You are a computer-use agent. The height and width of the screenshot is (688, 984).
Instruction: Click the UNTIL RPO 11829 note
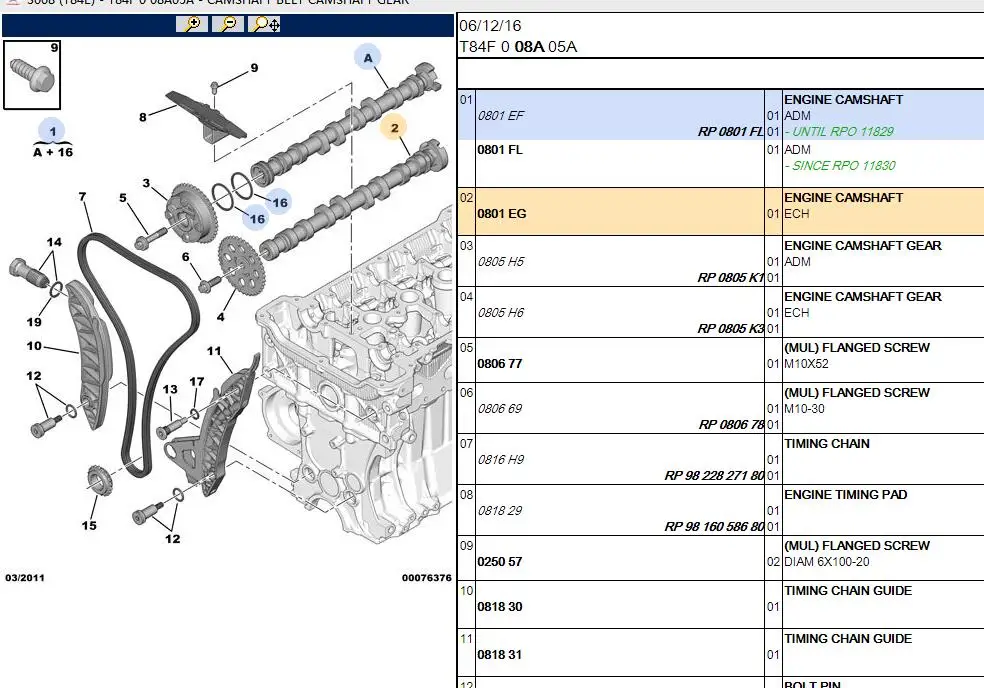click(839, 131)
